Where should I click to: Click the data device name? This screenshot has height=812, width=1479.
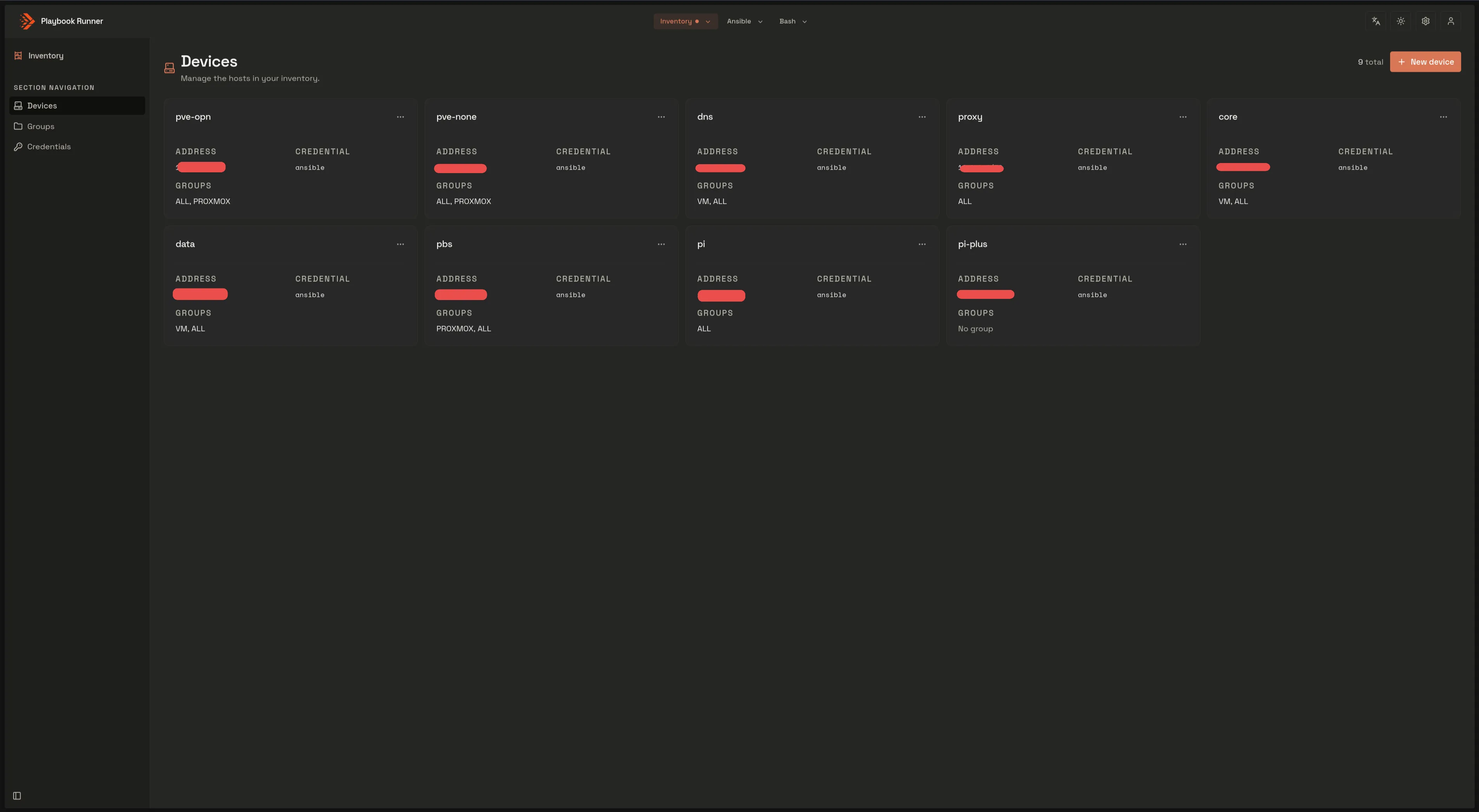pos(185,245)
